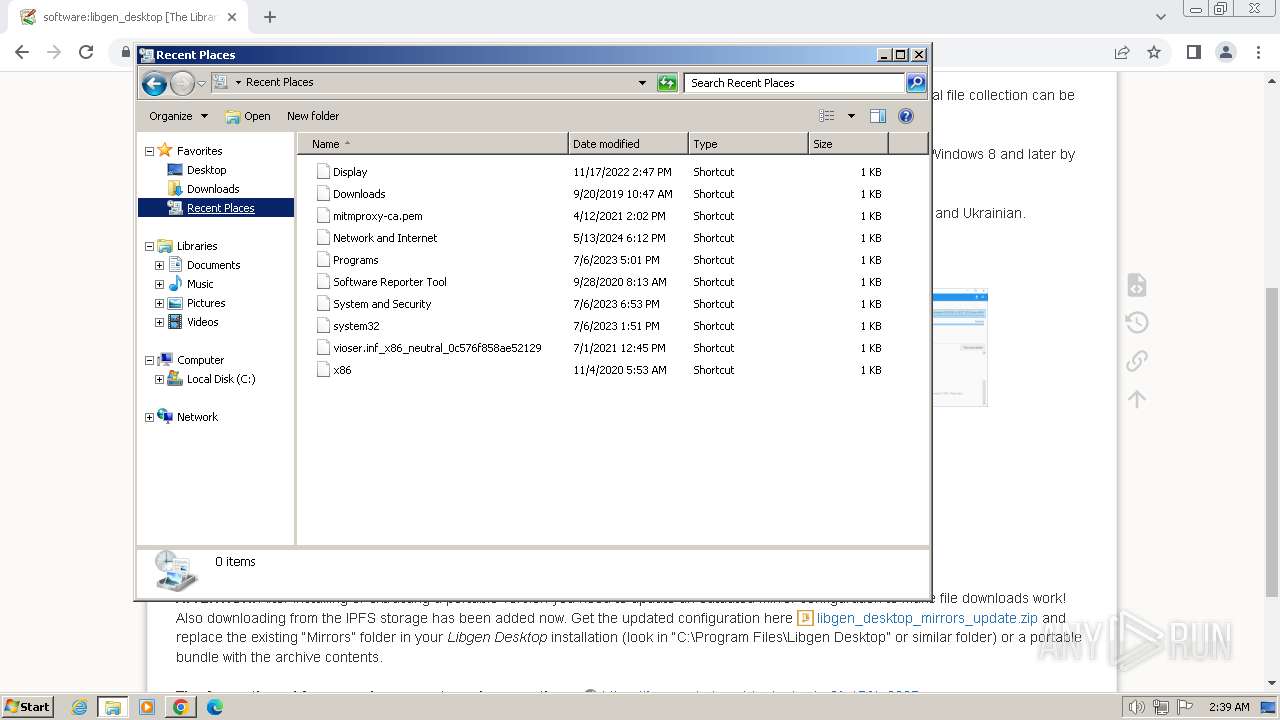Expand the Network tree node
This screenshot has width=1280, height=720.
click(x=149, y=417)
